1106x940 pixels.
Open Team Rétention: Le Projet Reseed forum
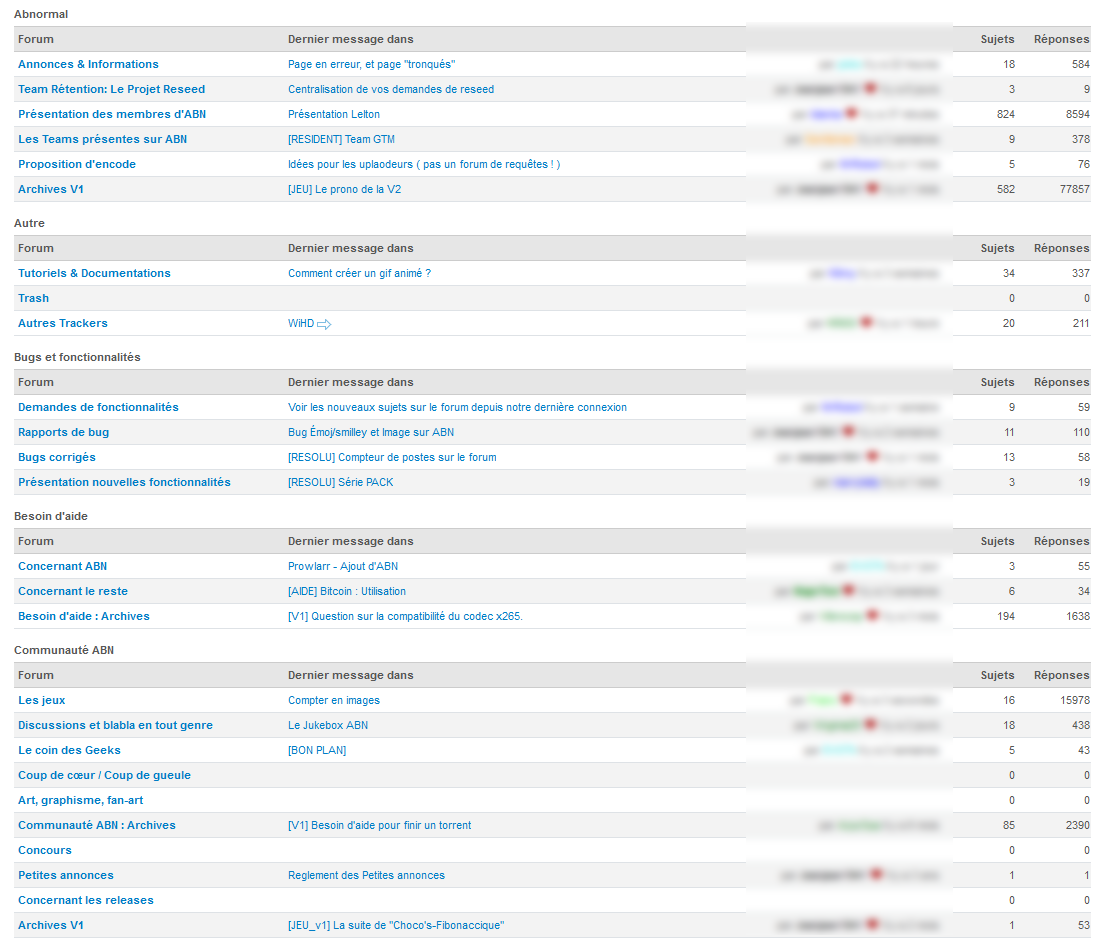coord(111,90)
